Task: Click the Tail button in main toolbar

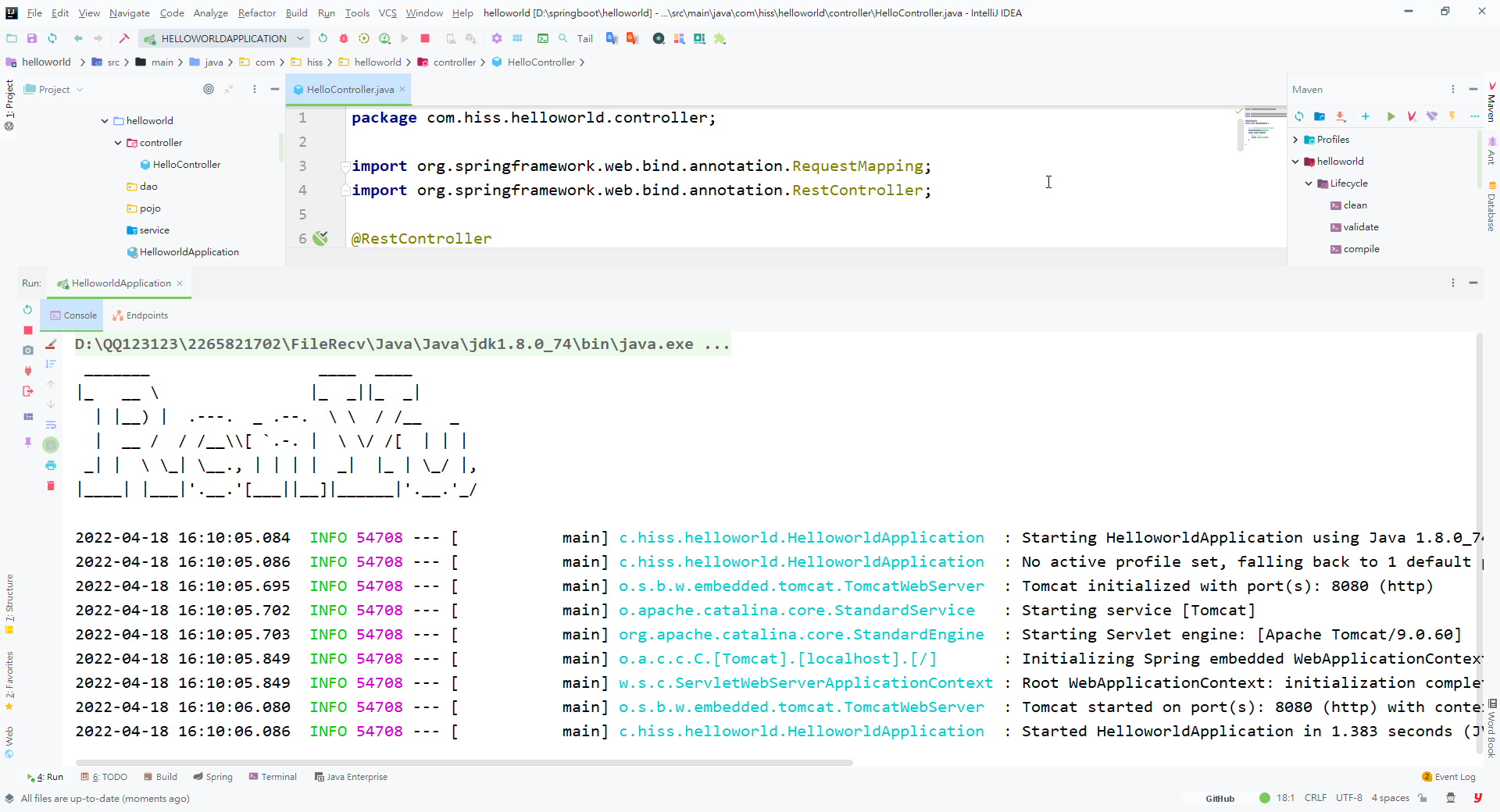Action: [x=585, y=38]
